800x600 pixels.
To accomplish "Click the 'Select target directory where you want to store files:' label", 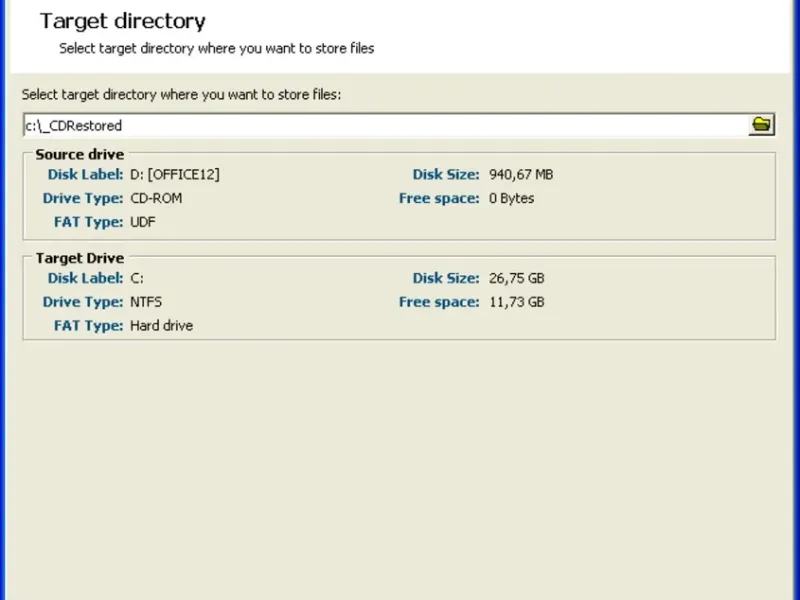I will pos(181,95).
